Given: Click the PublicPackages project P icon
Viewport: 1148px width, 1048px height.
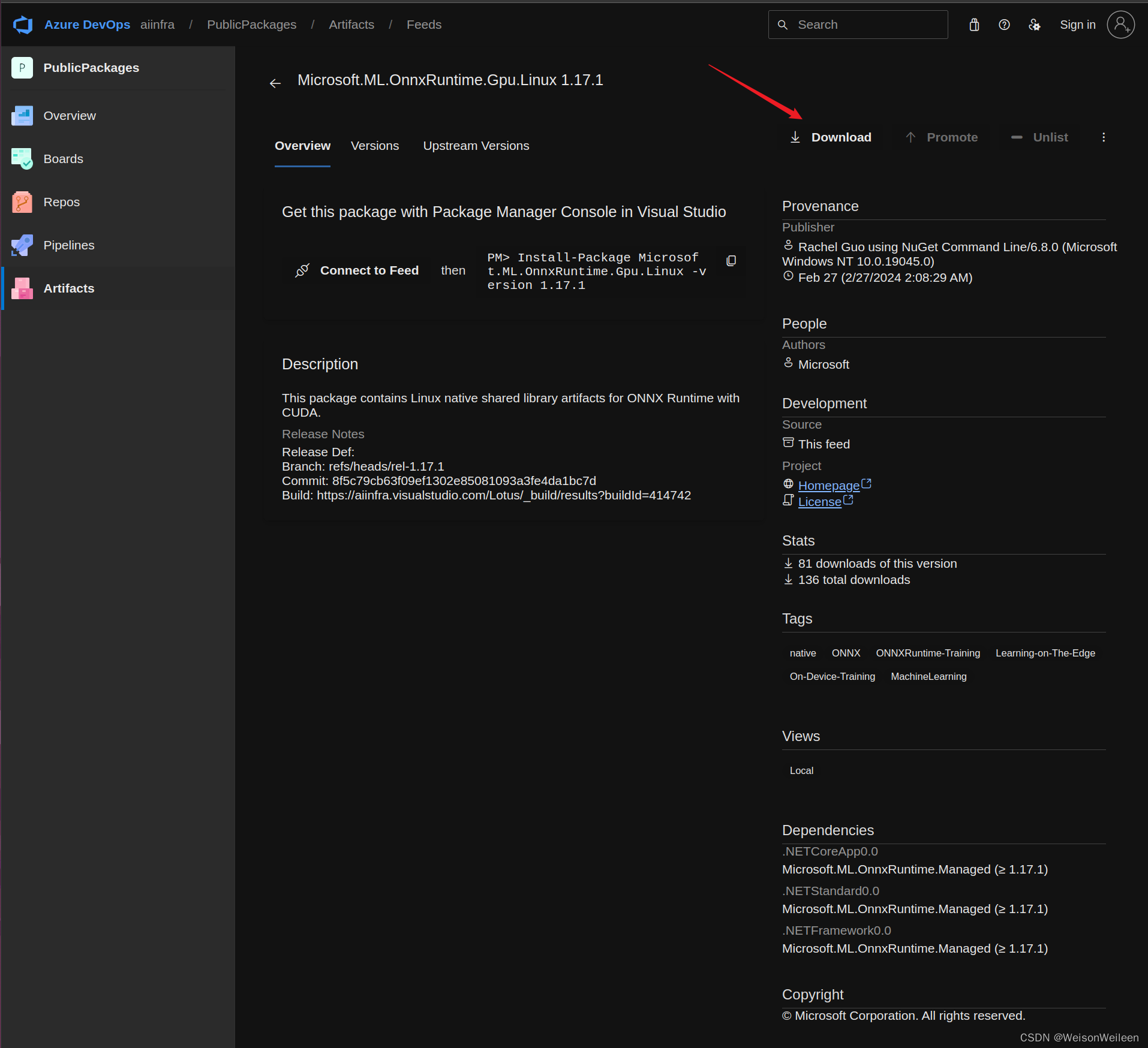Looking at the screenshot, I should click(22, 68).
